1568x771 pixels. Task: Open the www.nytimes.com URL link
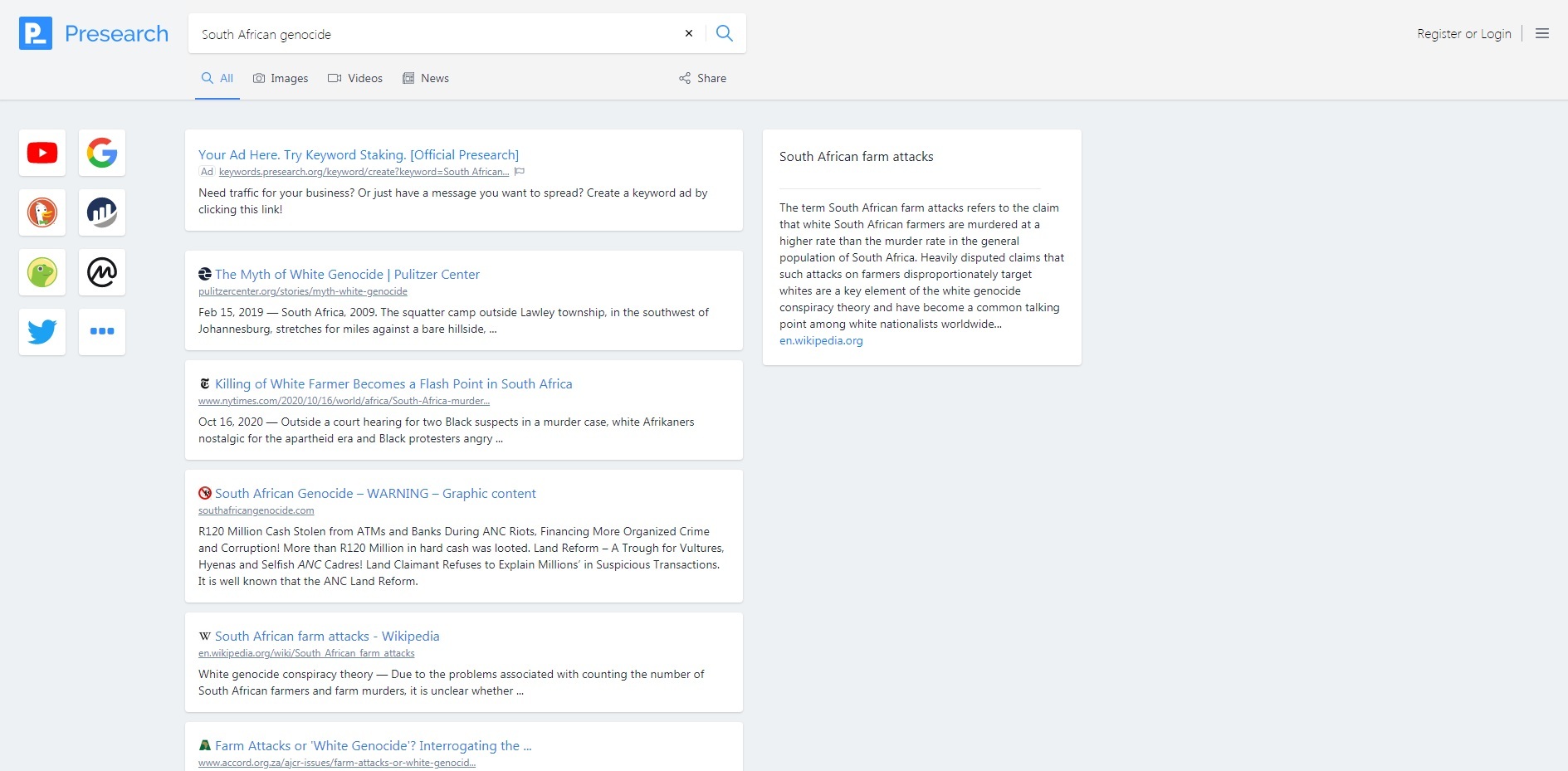coord(344,401)
